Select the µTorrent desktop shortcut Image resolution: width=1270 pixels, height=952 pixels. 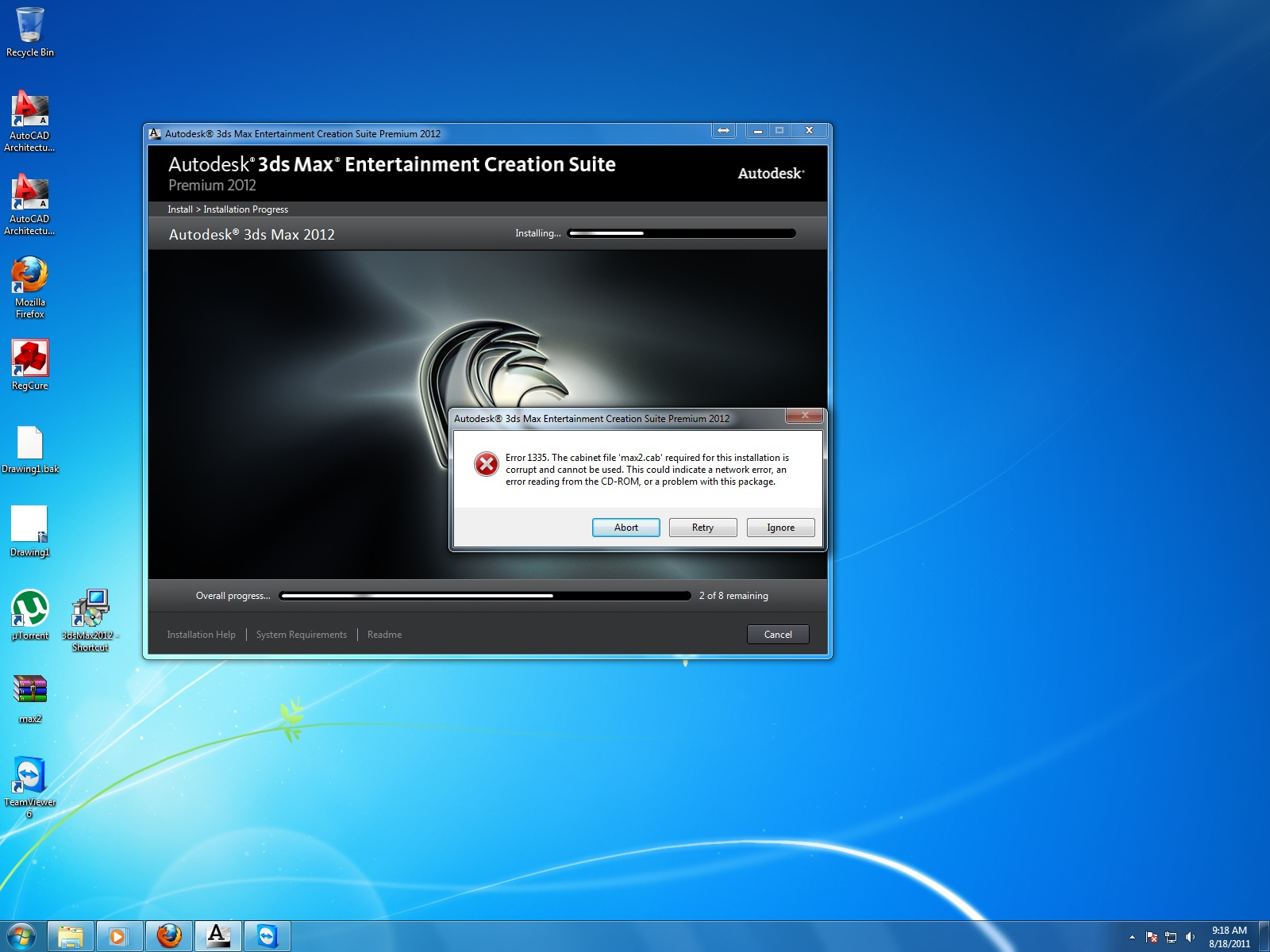(x=30, y=615)
